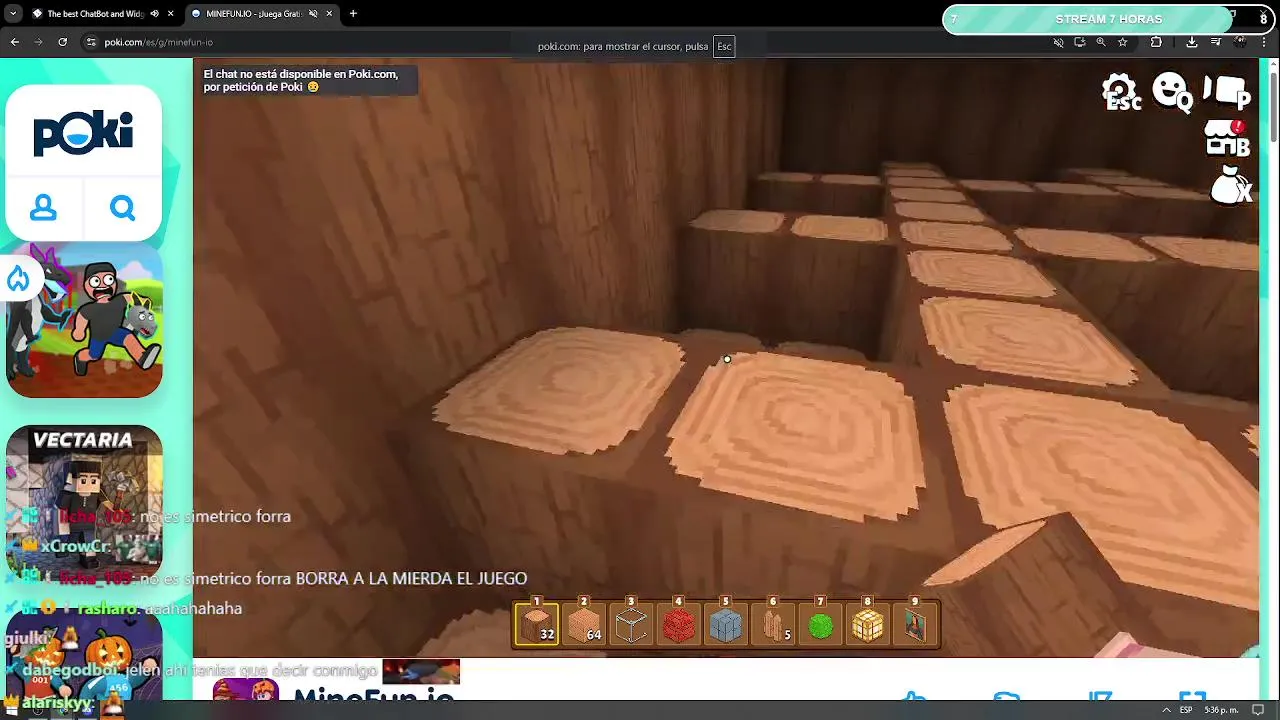
Task: Open Poki user profile icon
Action: pyautogui.click(x=43, y=208)
